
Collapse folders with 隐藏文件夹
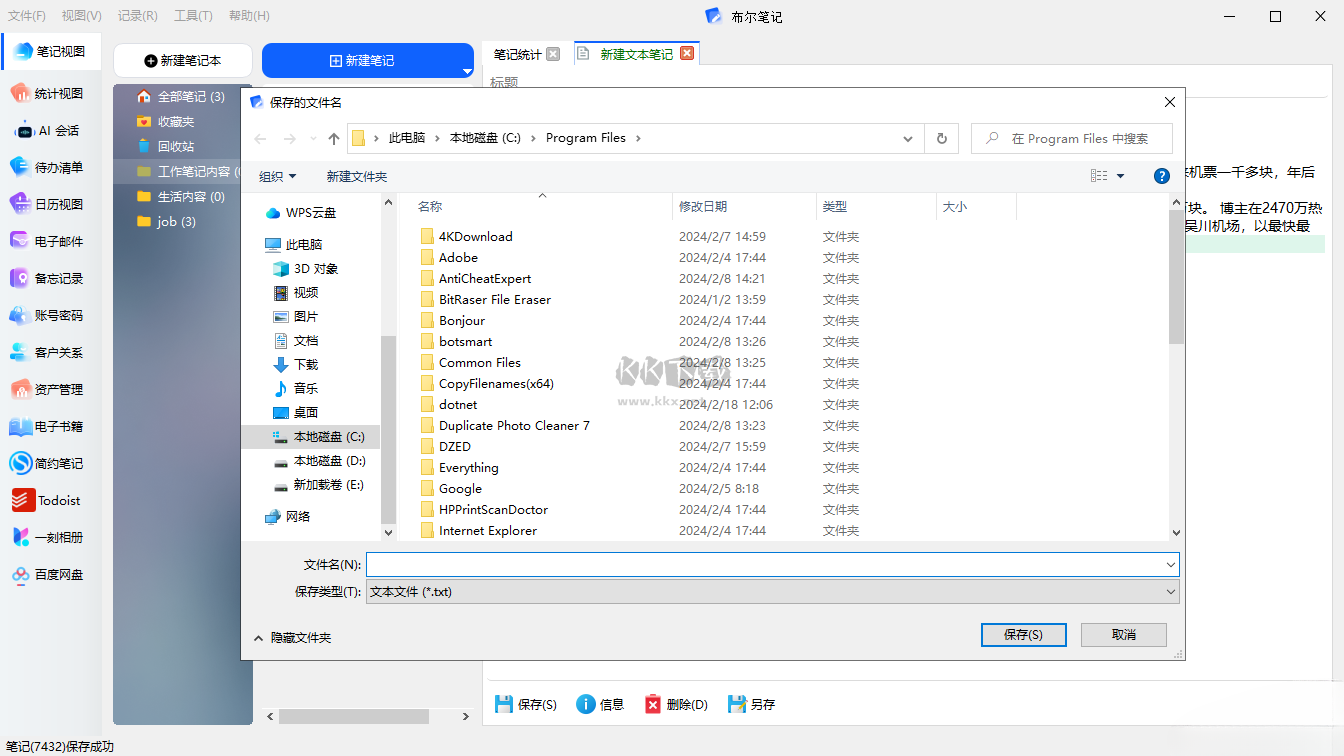292,638
